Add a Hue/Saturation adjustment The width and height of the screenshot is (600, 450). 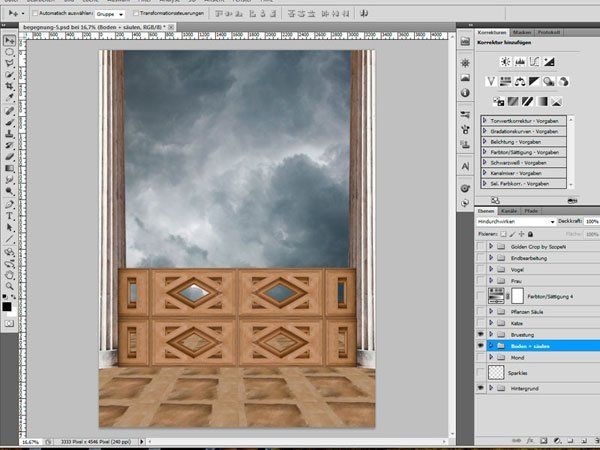point(505,82)
